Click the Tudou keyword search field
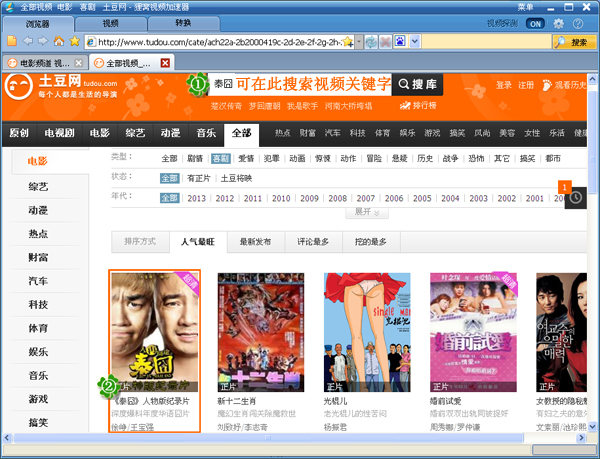The image size is (600, 459). click(x=300, y=84)
